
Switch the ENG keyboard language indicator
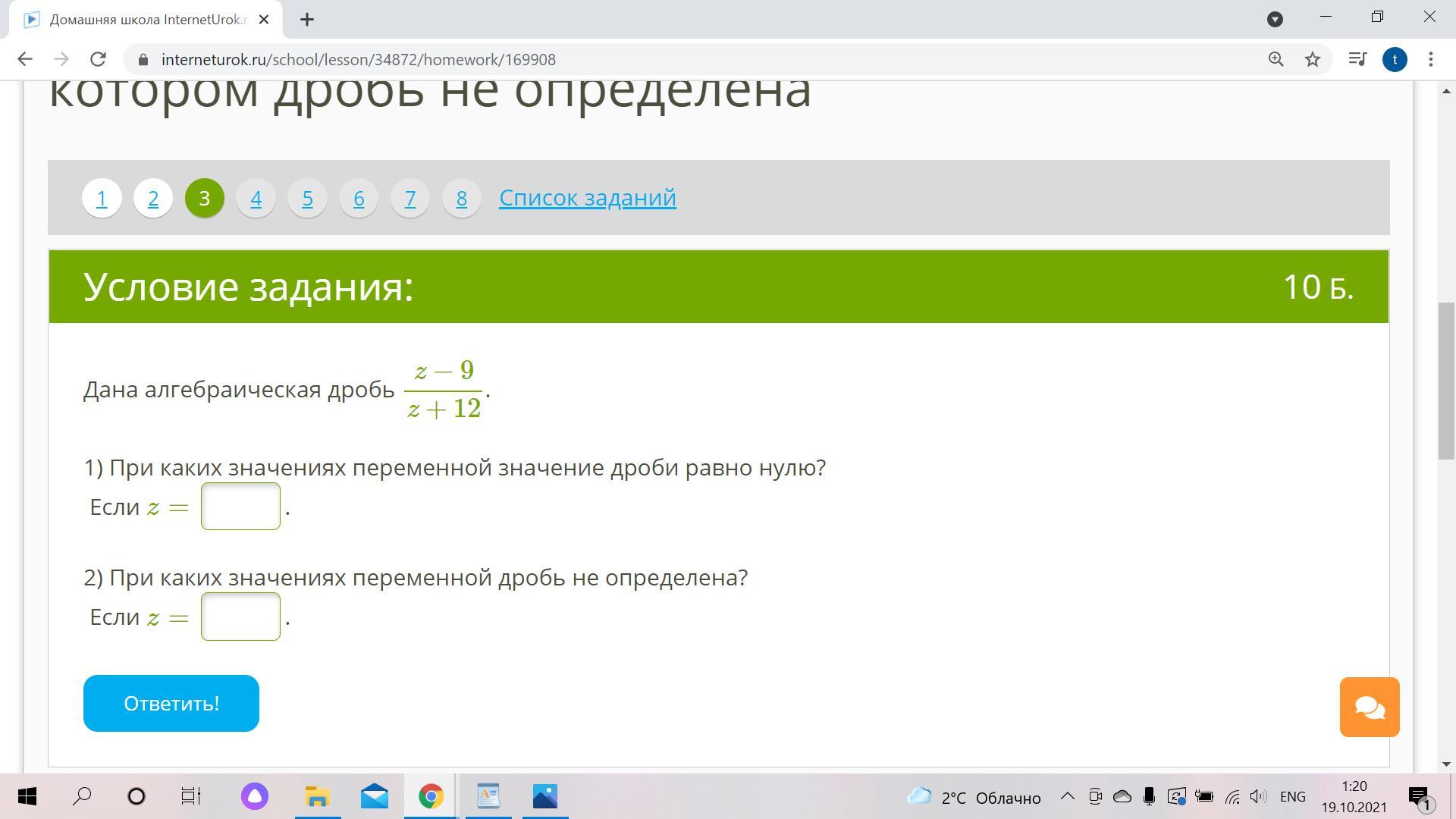click(x=1292, y=797)
